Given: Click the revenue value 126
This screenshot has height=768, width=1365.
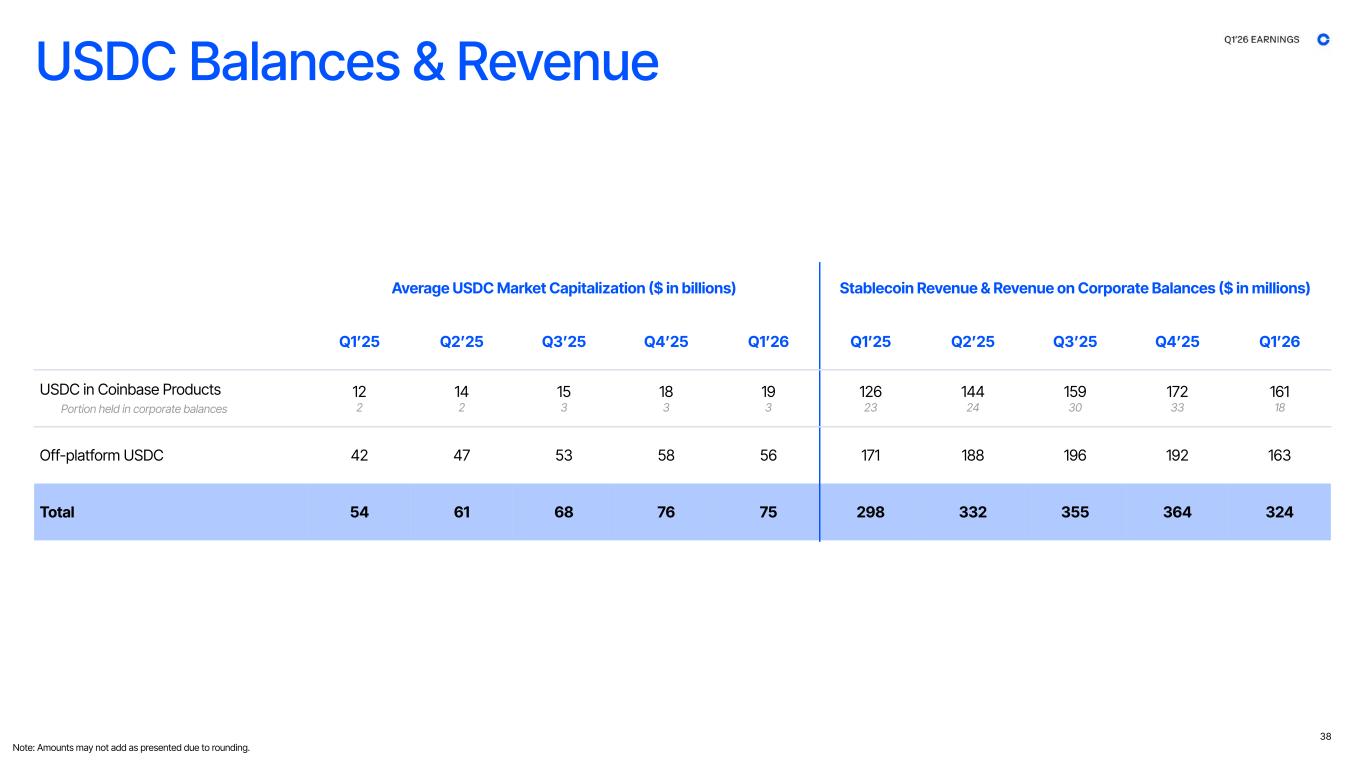Looking at the screenshot, I should pyautogui.click(x=871, y=390).
